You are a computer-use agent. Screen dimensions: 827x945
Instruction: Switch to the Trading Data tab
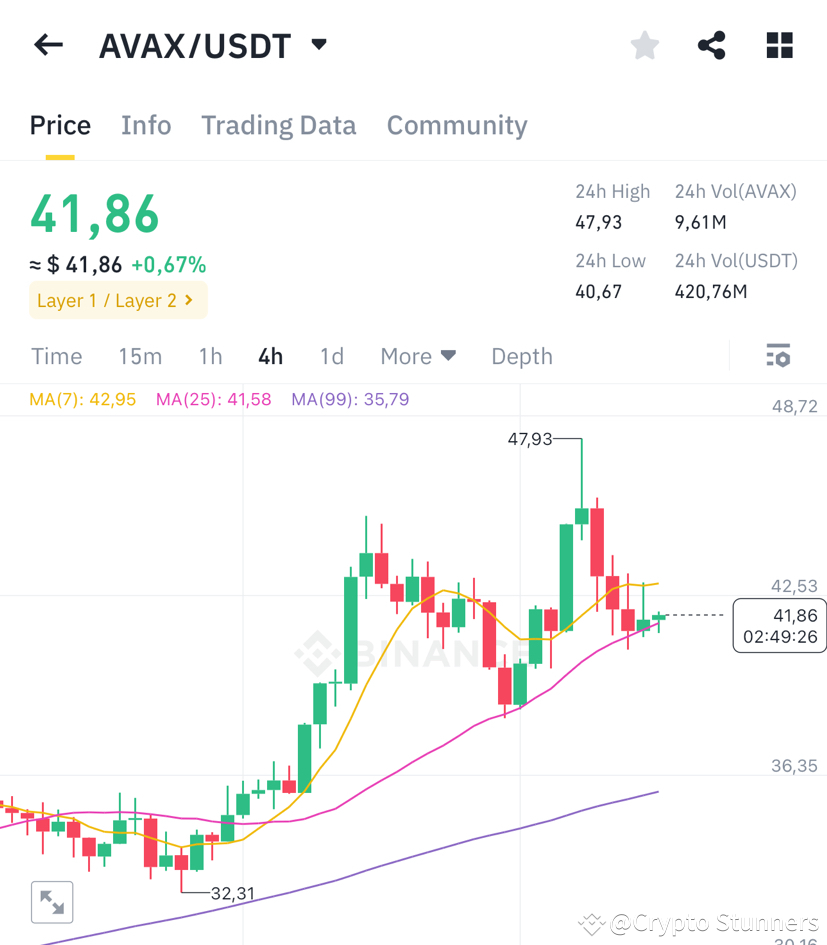(278, 124)
